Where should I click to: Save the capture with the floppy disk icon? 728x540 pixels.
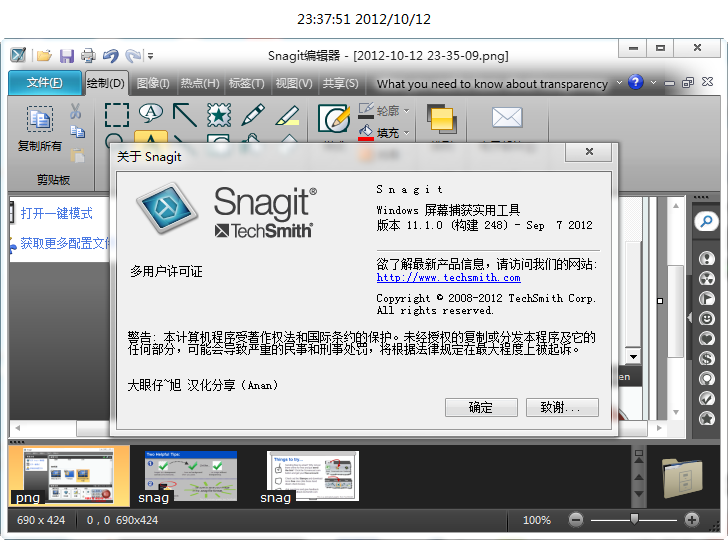tap(67, 56)
